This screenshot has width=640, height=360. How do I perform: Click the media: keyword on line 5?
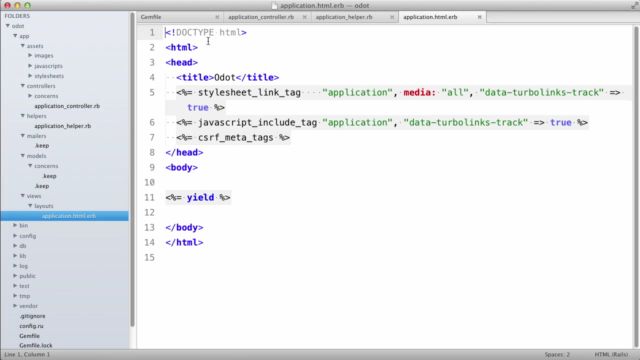click(420, 93)
